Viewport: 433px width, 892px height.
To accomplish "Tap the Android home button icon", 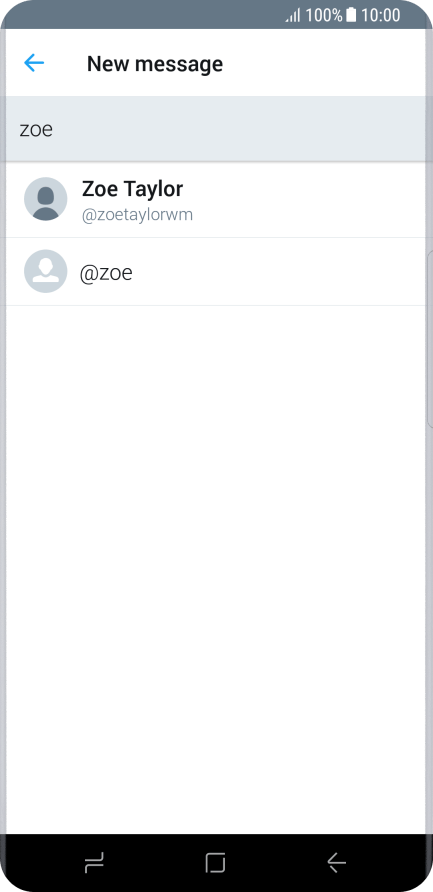I will point(216,863).
